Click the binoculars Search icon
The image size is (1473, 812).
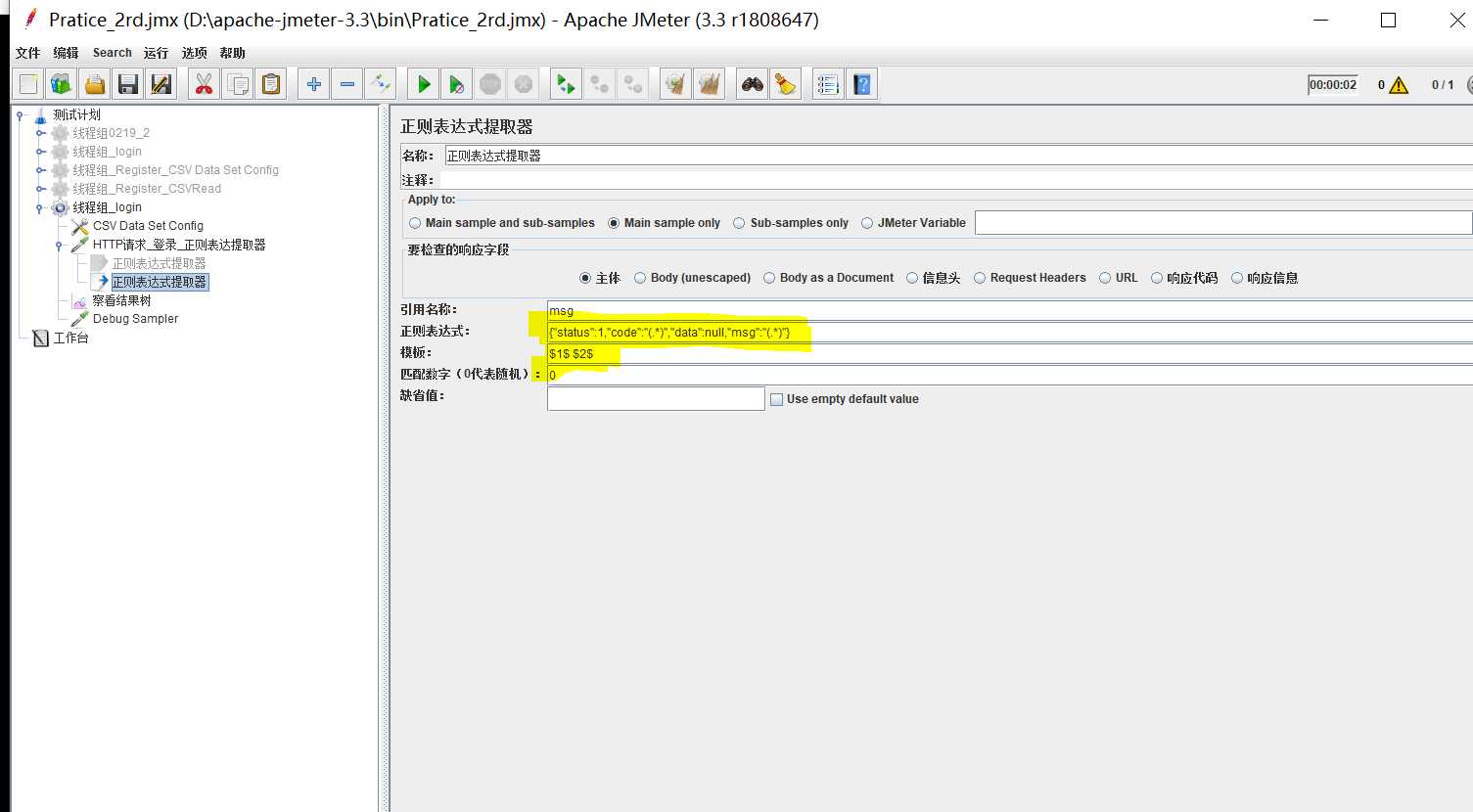pos(752,85)
